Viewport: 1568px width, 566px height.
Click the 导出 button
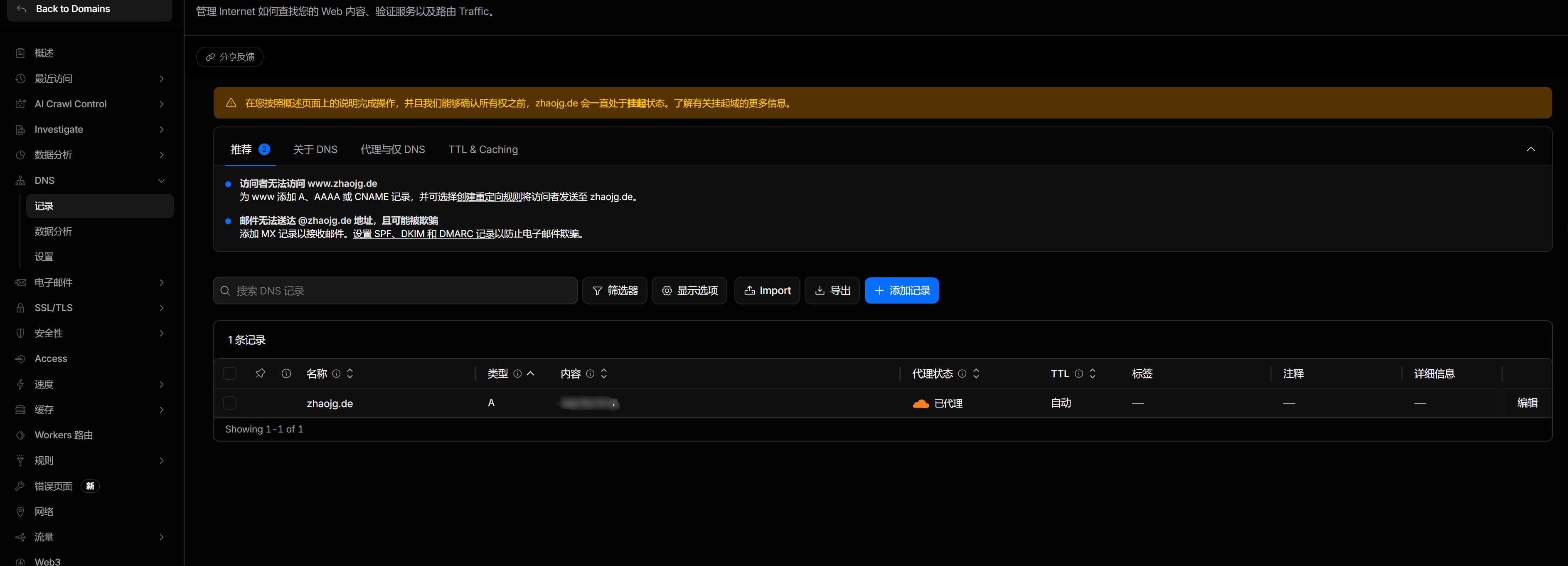click(832, 291)
